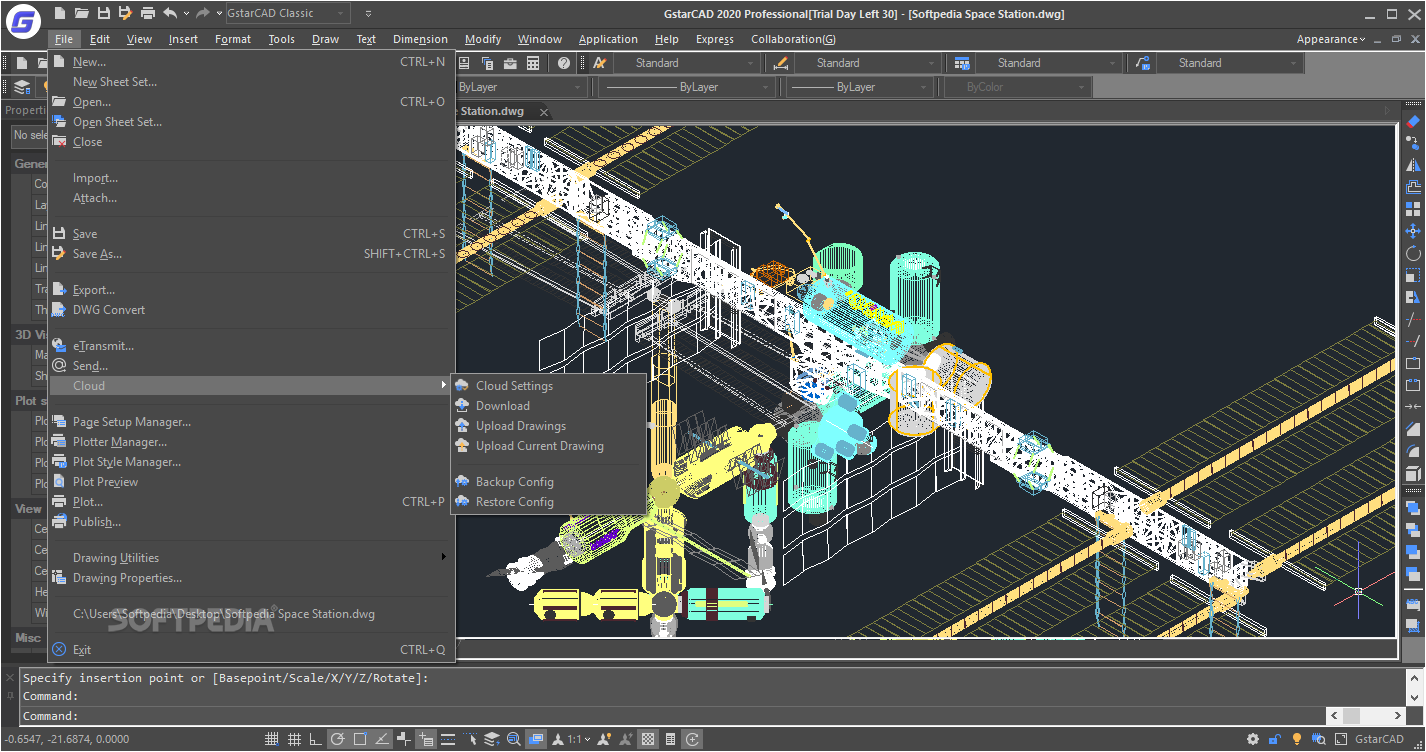Click the coordinates readout in status bar
1426x752 pixels.
pos(66,739)
